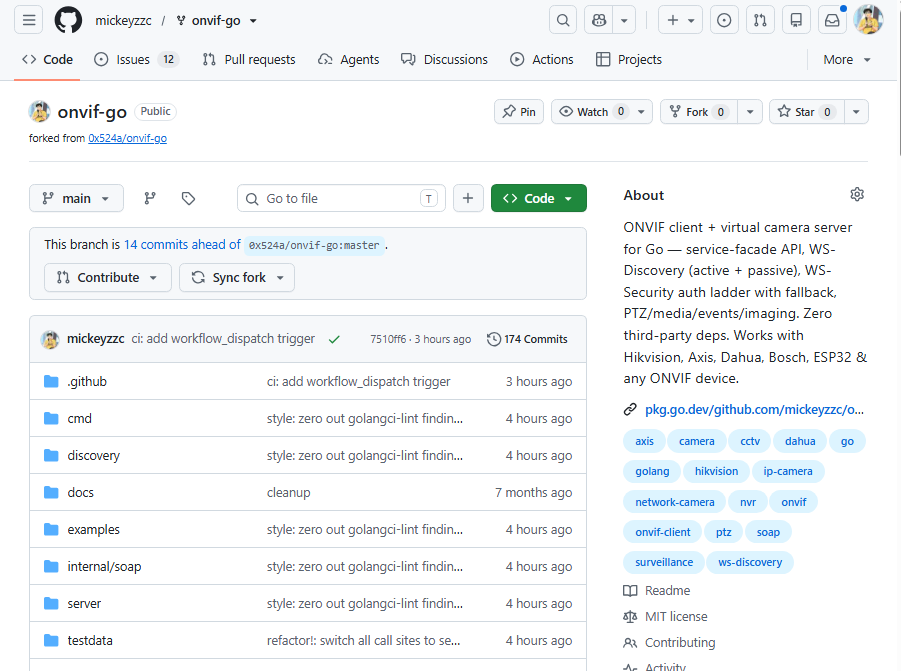Open the pkg.go.dev website link
The height and width of the screenshot is (671, 901).
(x=754, y=410)
